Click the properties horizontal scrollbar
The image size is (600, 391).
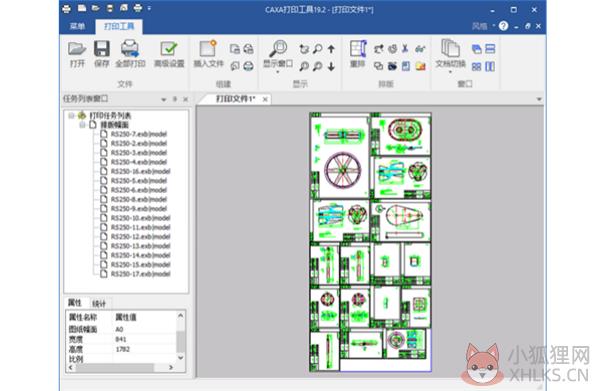click(x=120, y=367)
